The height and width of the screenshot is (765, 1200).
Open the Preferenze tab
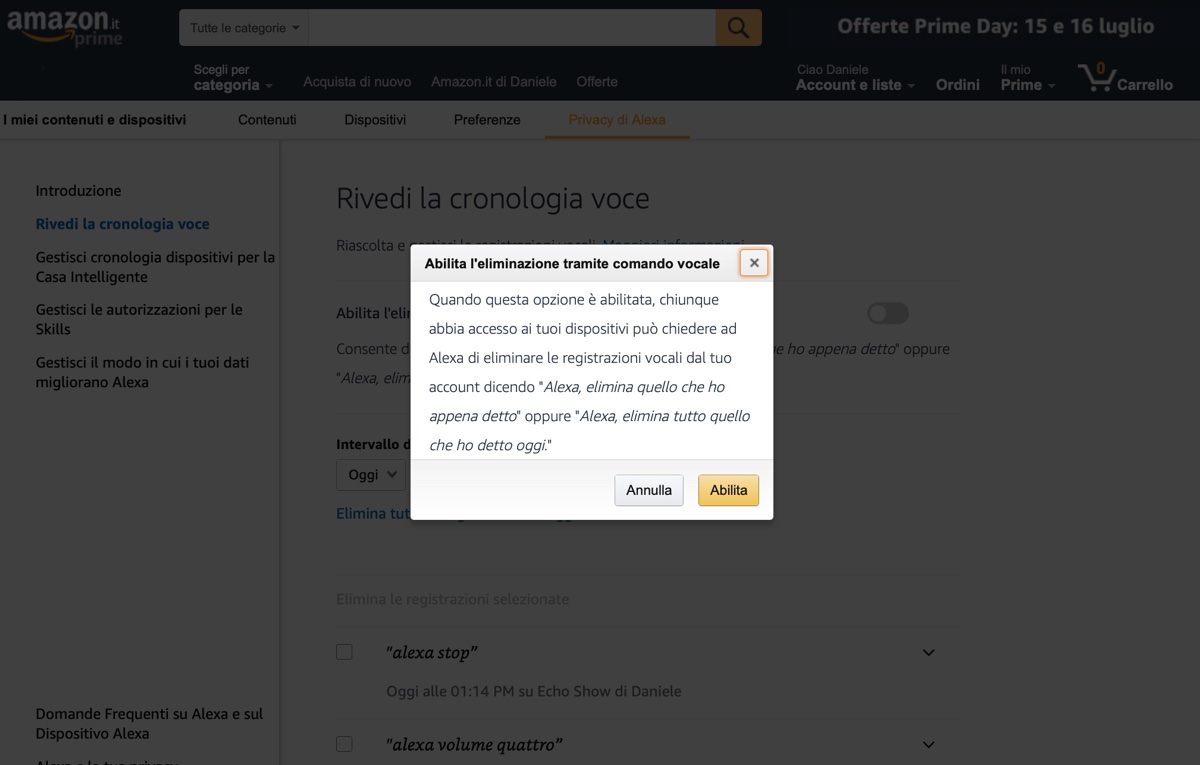coord(487,120)
